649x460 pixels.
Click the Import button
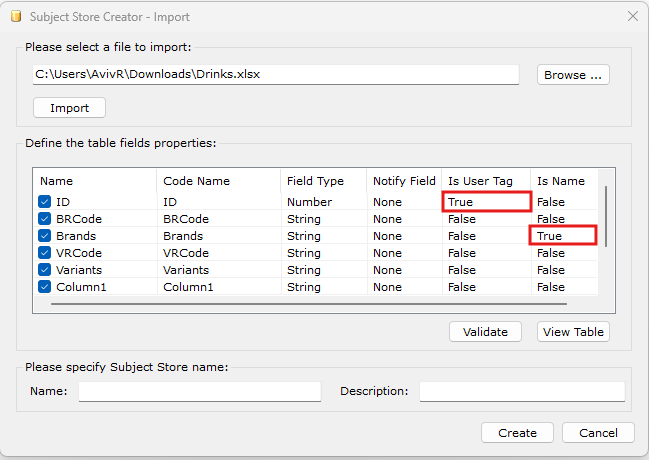coord(69,108)
